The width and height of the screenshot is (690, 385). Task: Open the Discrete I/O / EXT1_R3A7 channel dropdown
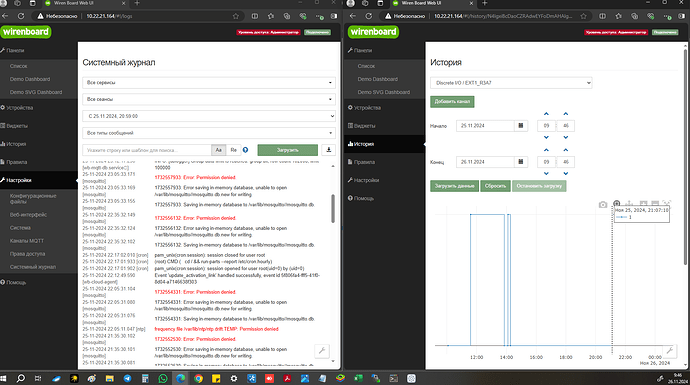511,83
